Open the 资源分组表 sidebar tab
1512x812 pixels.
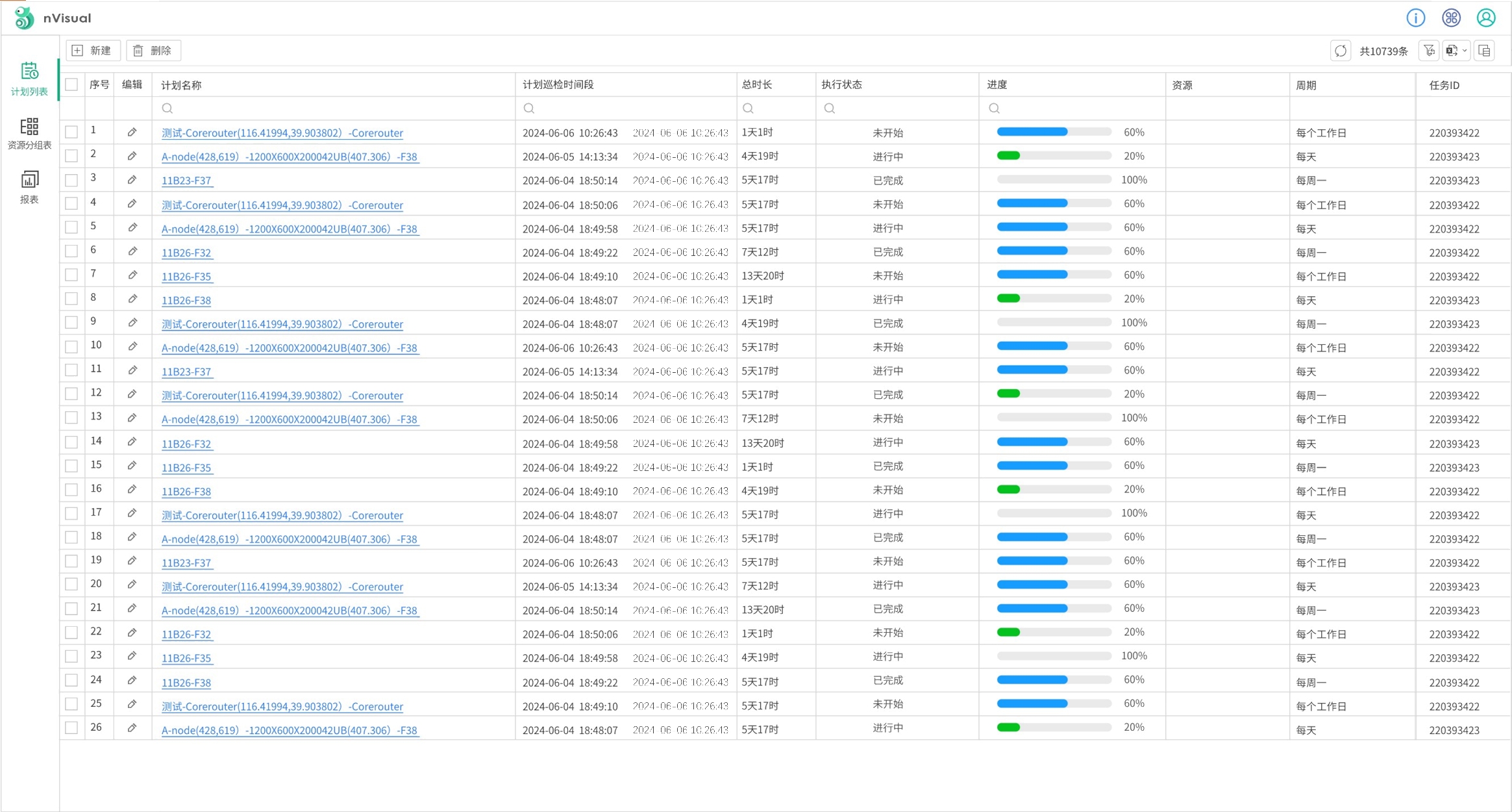point(29,133)
